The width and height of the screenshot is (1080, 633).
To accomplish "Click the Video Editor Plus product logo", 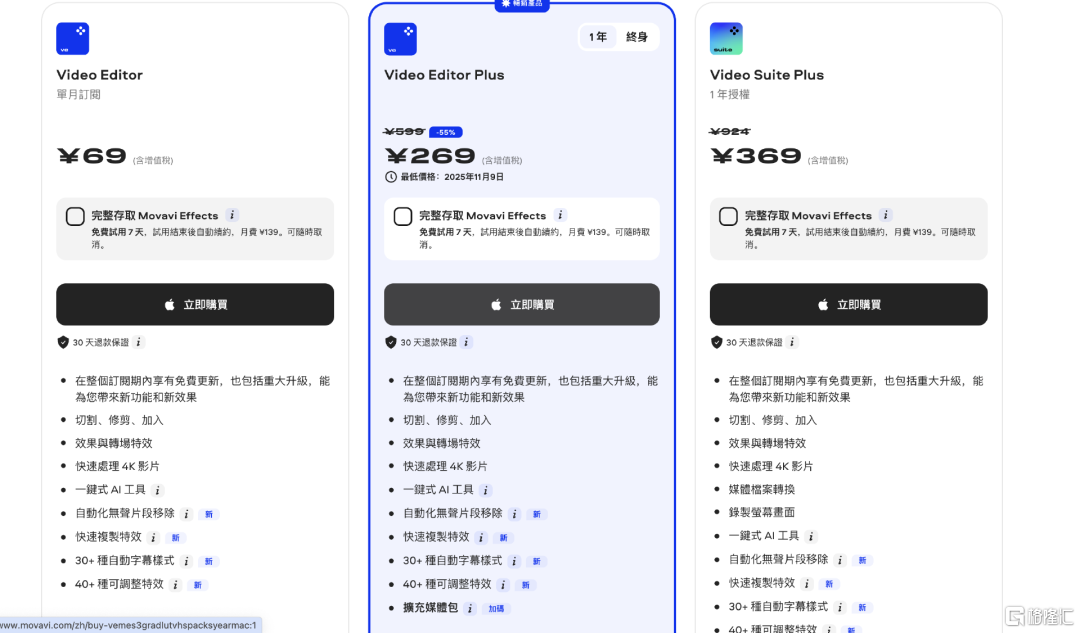I will pos(400,39).
